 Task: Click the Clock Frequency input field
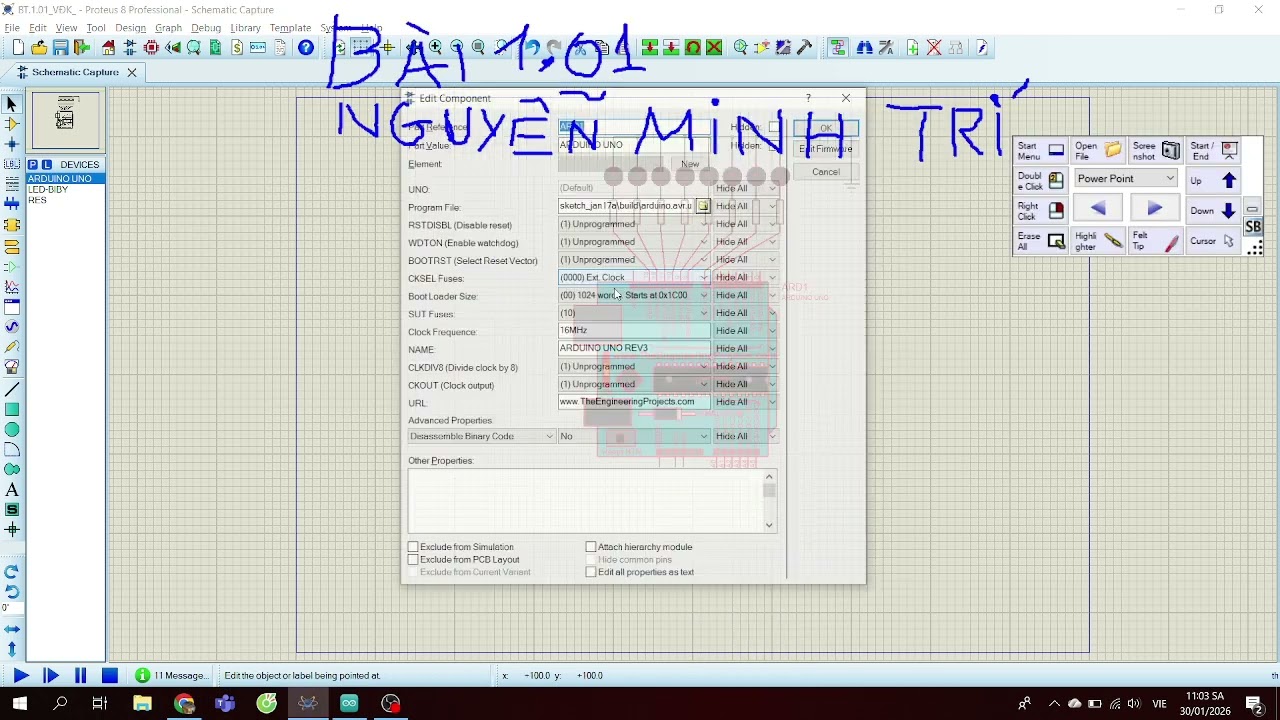pyautogui.click(x=634, y=331)
